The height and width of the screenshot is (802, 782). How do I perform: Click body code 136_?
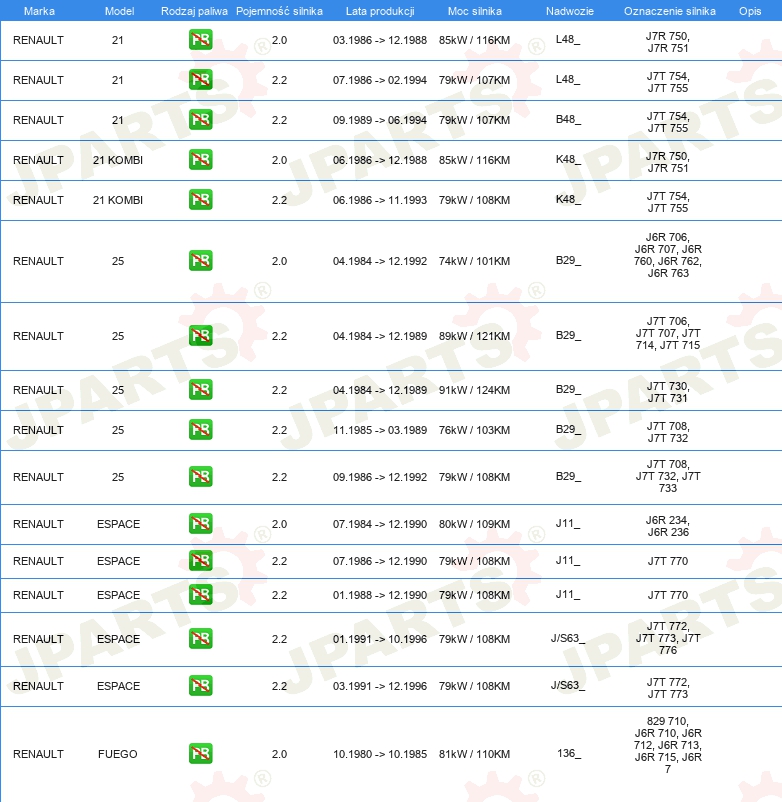(x=569, y=753)
